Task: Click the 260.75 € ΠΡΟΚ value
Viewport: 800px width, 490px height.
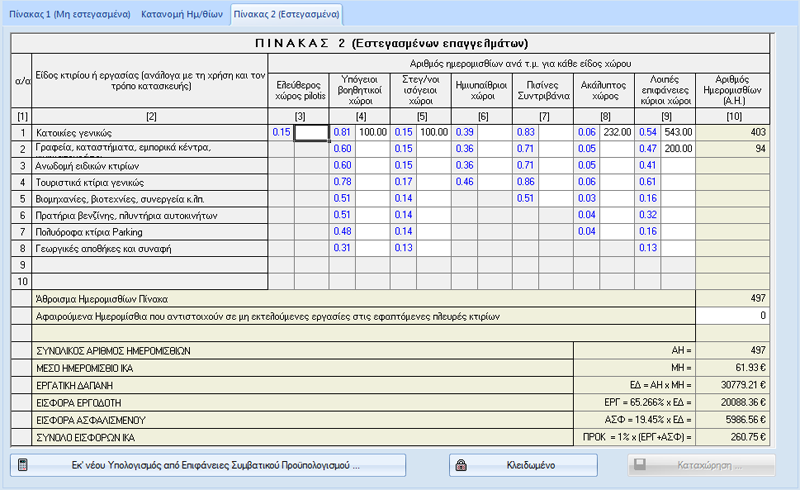Action: pyautogui.click(x=732, y=437)
